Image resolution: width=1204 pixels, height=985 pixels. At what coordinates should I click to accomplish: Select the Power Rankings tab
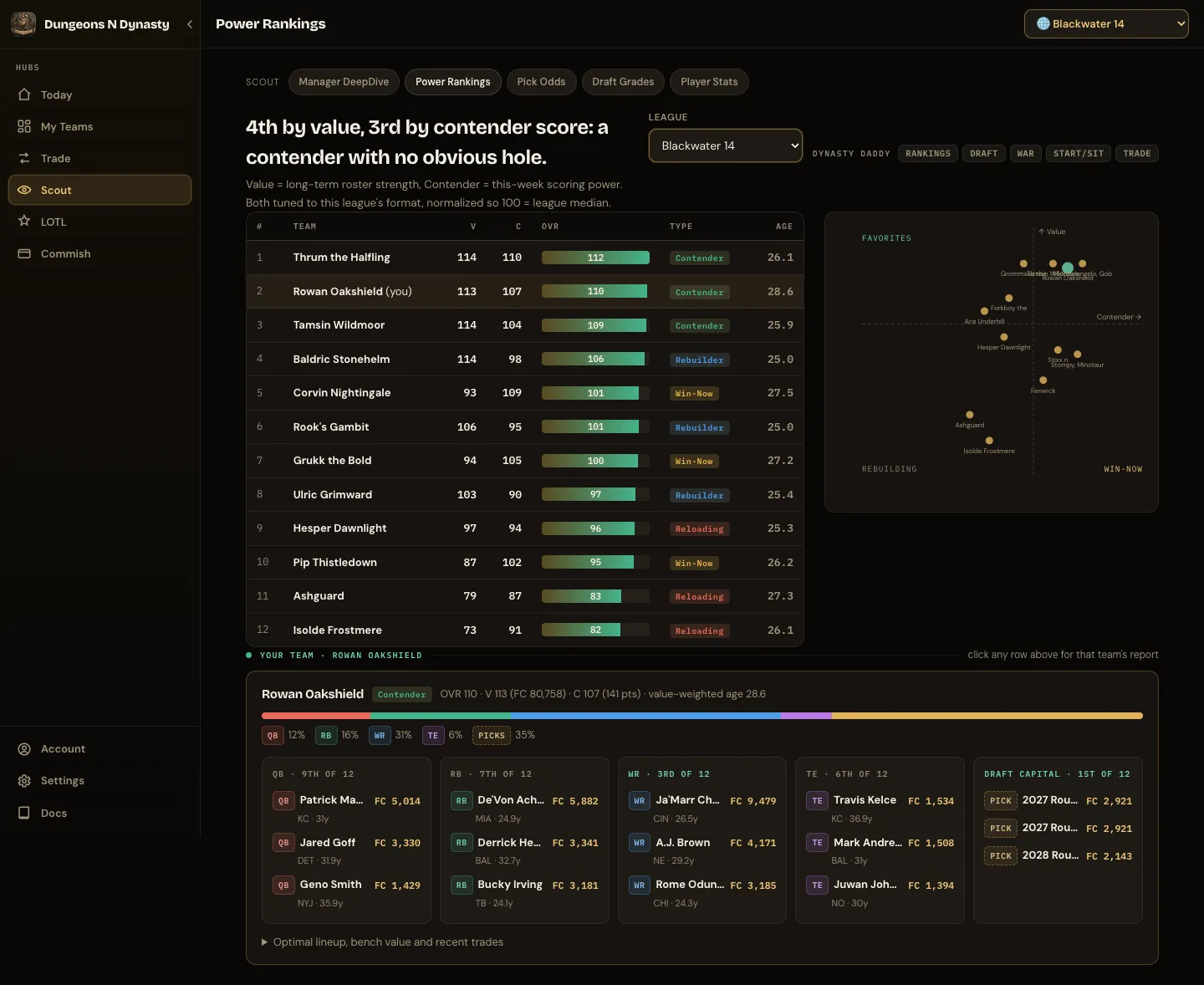tap(453, 82)
